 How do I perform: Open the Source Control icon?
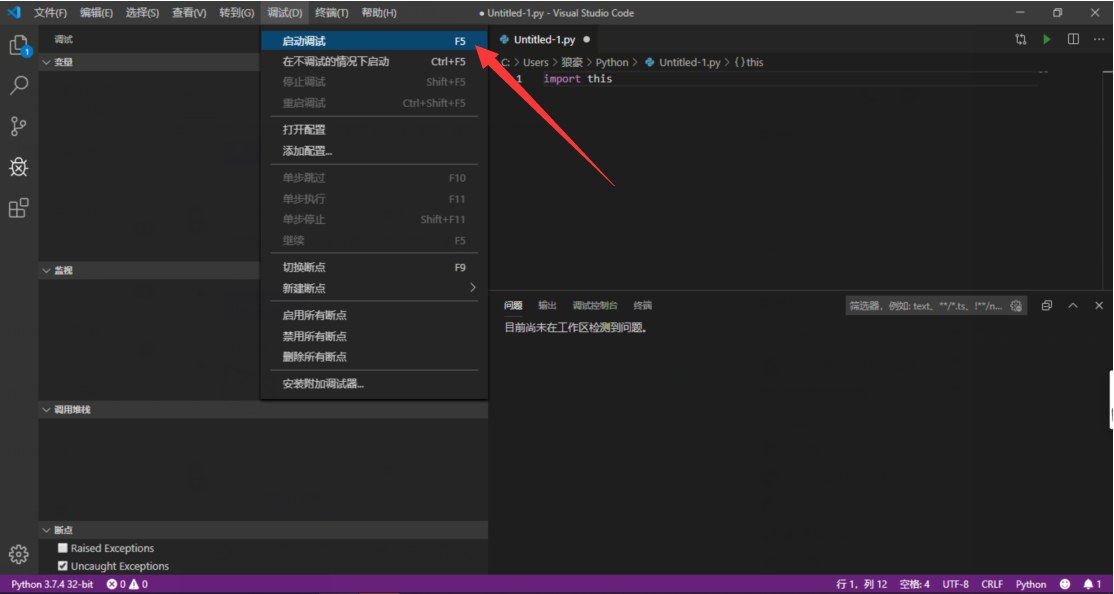[18, 126]
